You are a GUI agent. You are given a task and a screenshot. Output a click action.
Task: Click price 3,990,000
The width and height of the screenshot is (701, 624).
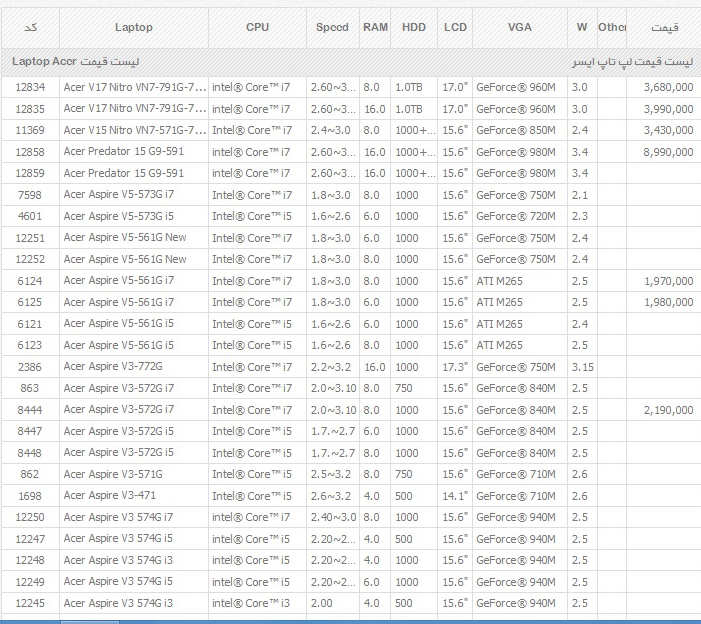click(x=668, y=109)
